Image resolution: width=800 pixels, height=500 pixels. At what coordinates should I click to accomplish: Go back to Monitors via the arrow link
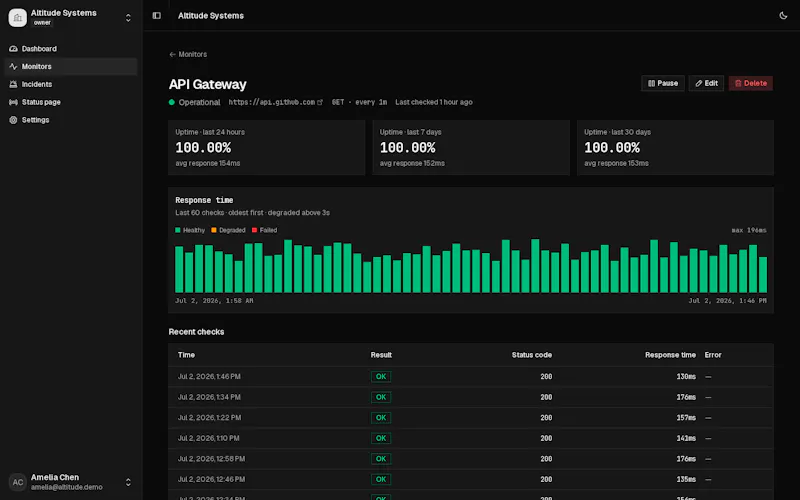pos(188,54)
